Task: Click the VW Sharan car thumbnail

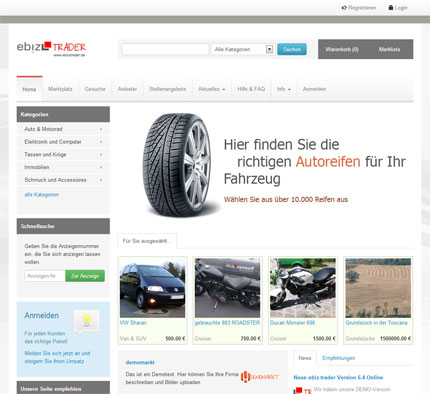Action: tap(152, 288)
